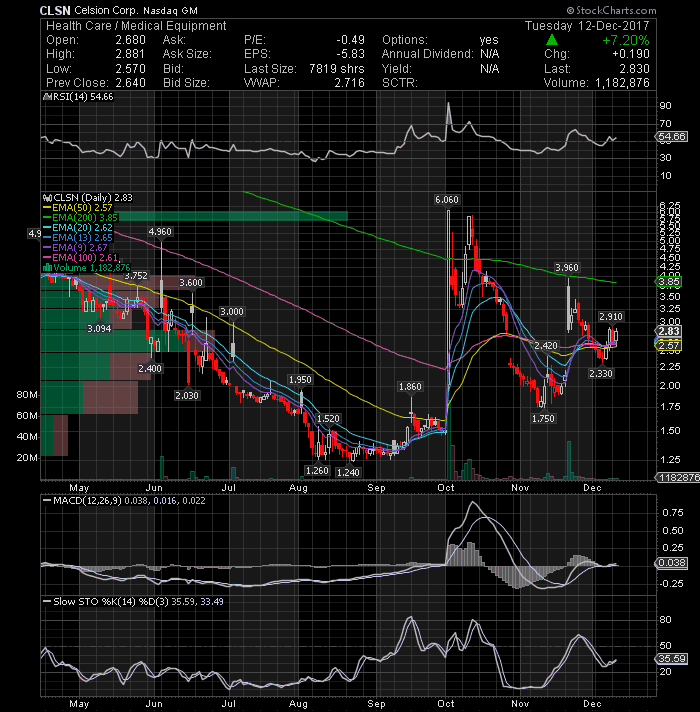Click the Last Size 7819 shrs value

pos(336,69)
